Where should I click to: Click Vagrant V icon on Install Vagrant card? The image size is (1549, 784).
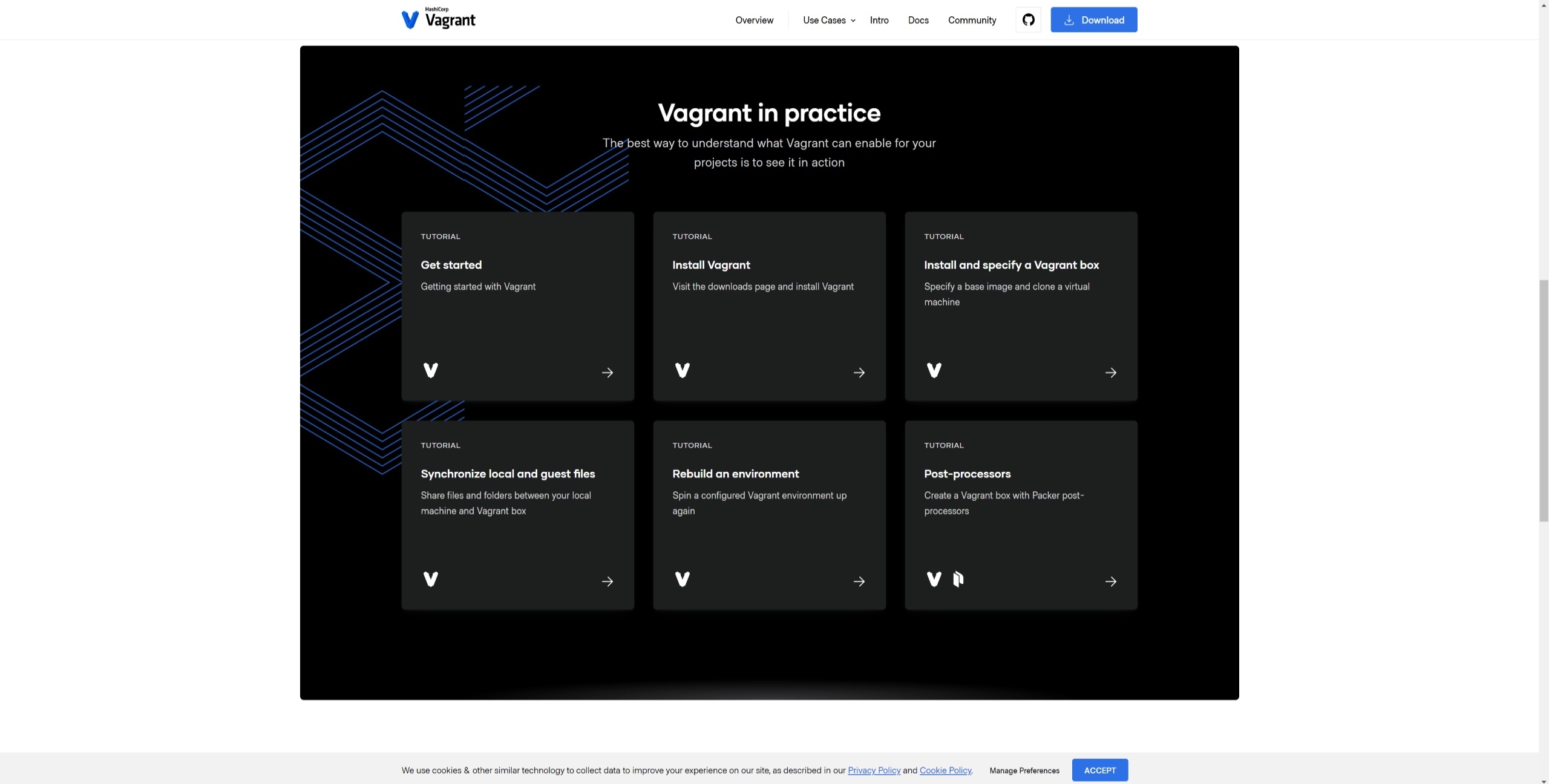coord(683,370)
